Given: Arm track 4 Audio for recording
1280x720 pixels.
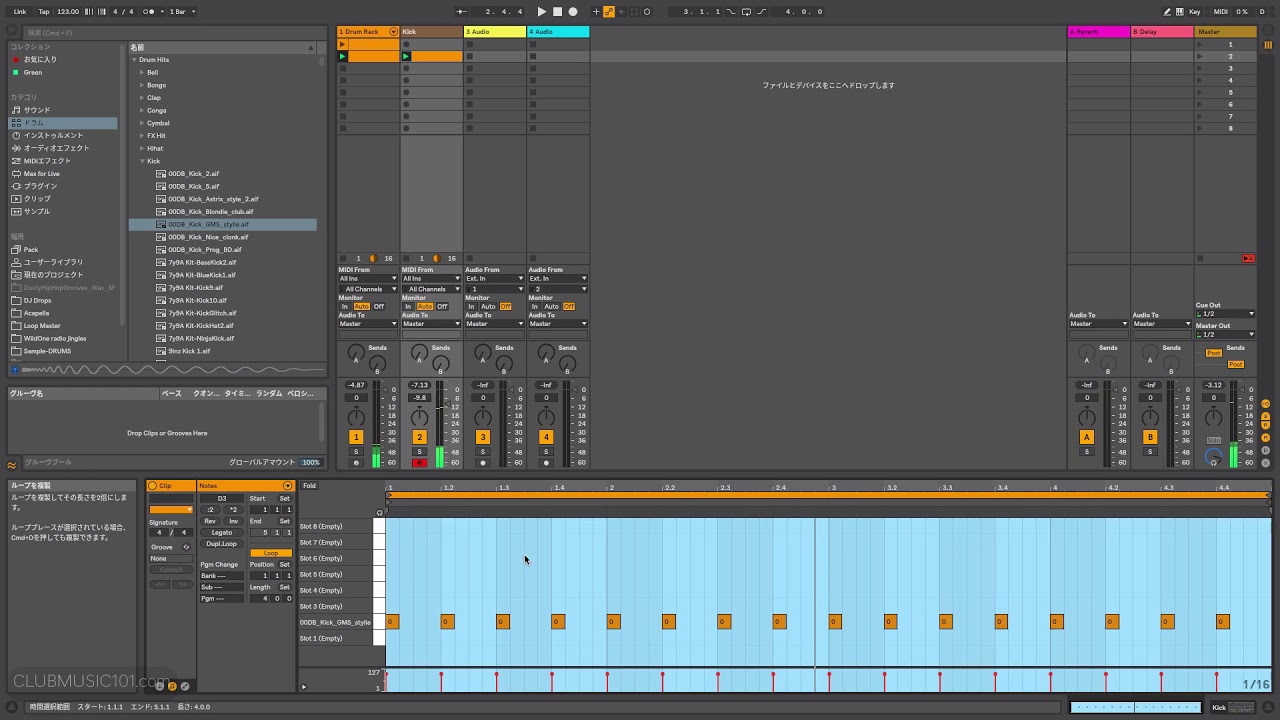Looking at the screenshot, I should (546, 463).
